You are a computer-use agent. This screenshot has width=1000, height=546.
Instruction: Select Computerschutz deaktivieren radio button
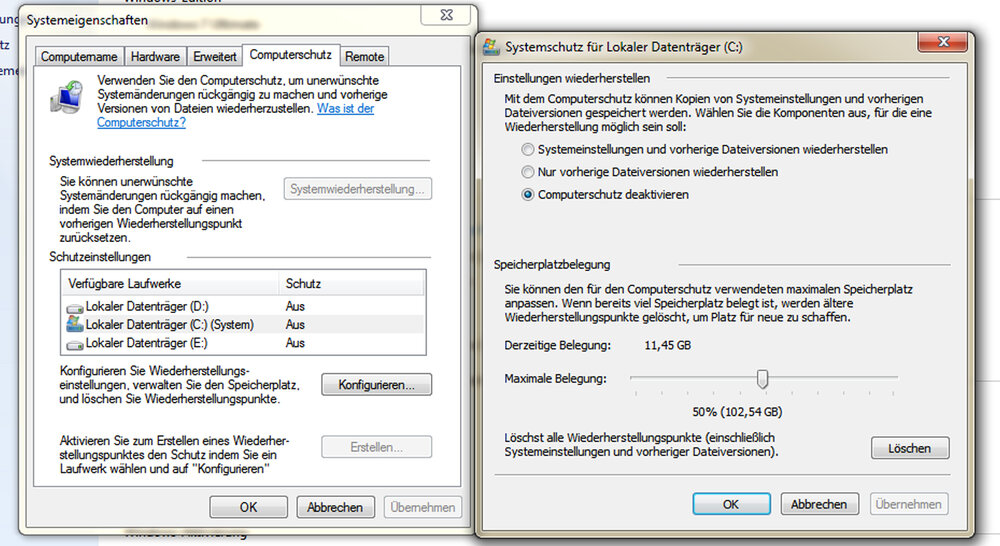point(527,195)
